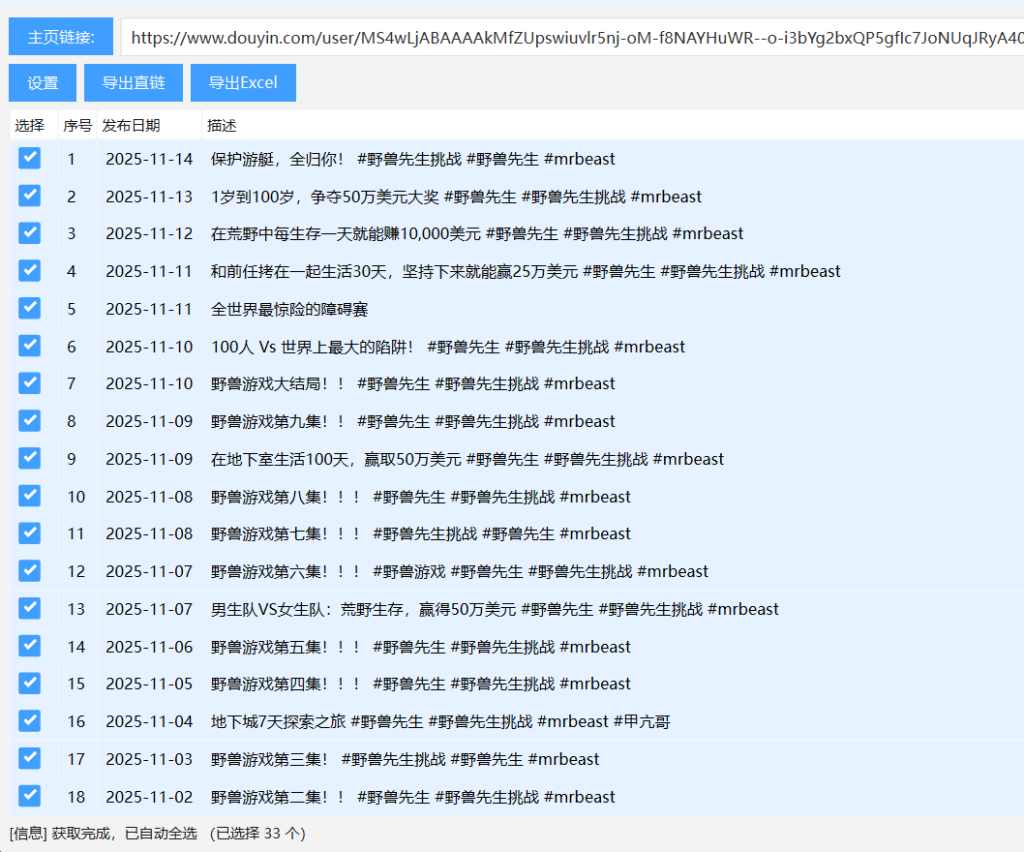Click the 序号 column header

pos(77,126)
